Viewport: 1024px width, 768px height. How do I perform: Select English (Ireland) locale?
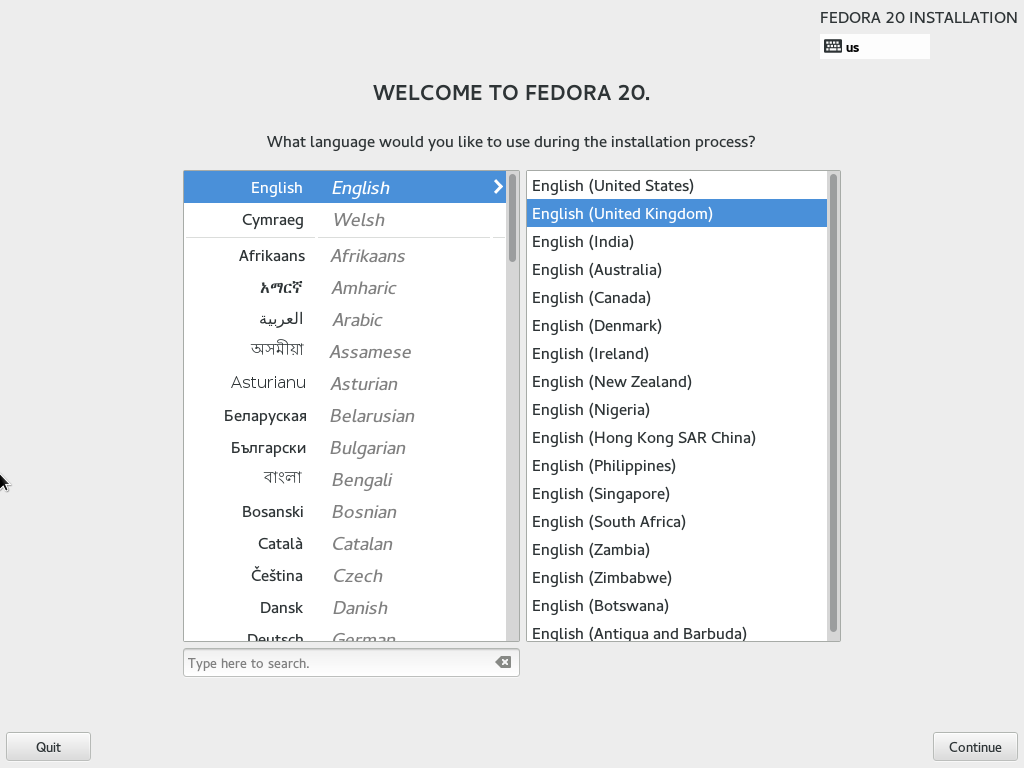point(677,354)
